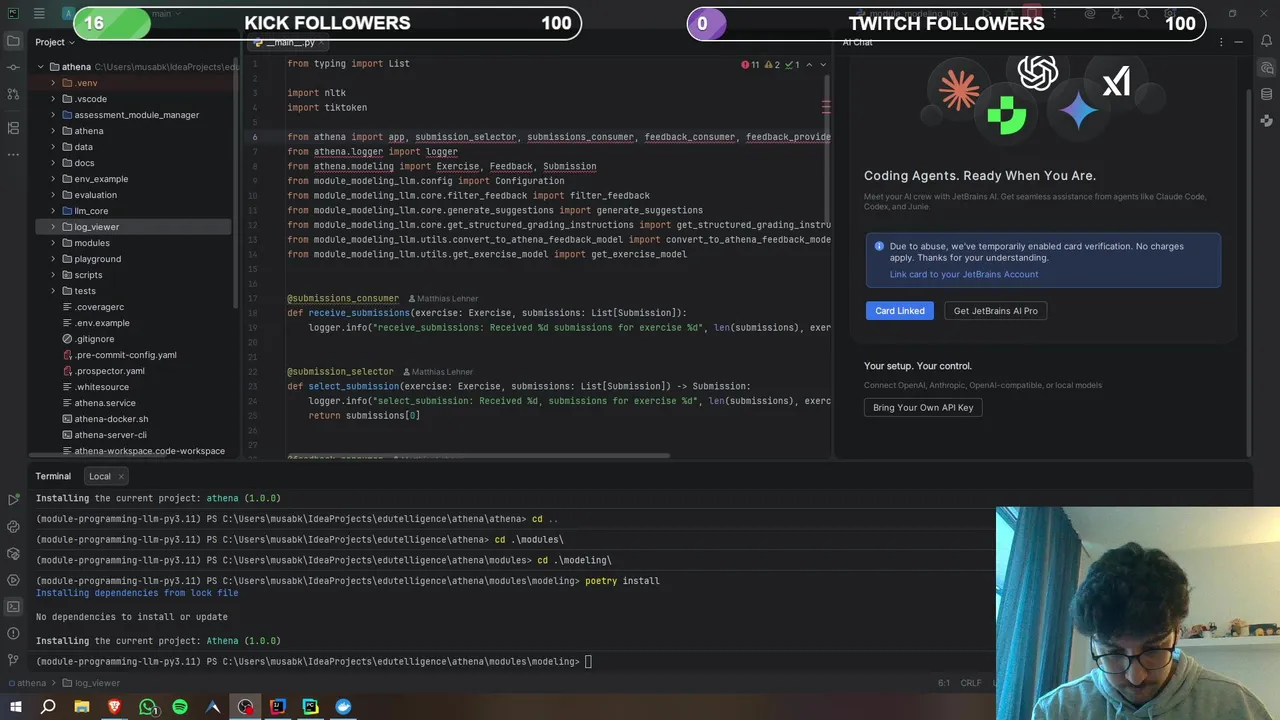This screenshot has width=1280, height=720.
Task: Open File Explorer from taskbar
Action: pos(82,707)
